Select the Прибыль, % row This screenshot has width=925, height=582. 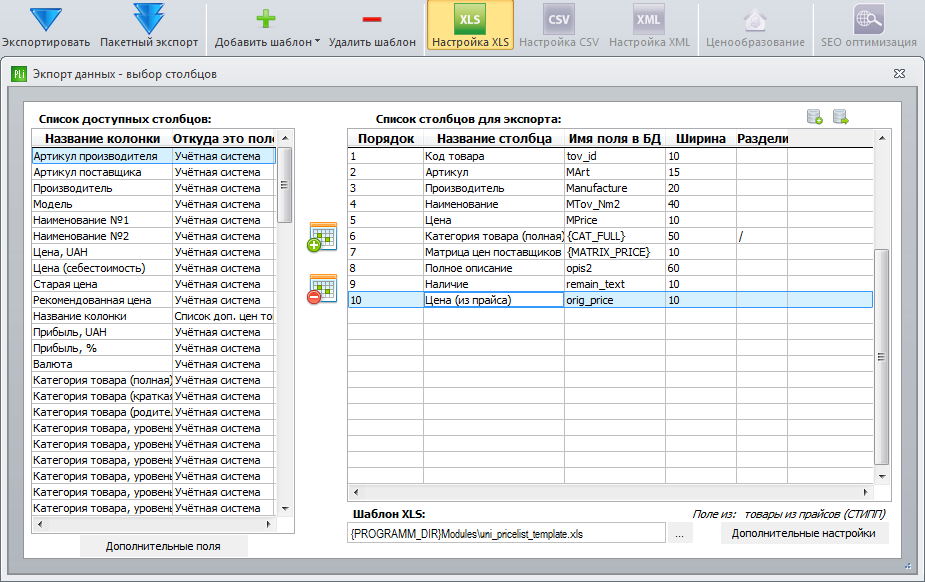(x=153, y=348)
